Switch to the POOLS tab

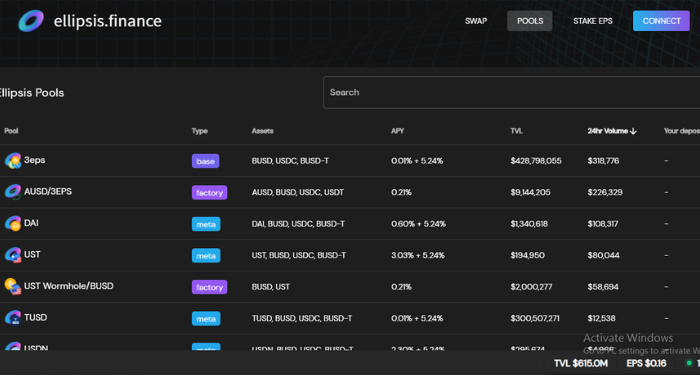(530, 21)
